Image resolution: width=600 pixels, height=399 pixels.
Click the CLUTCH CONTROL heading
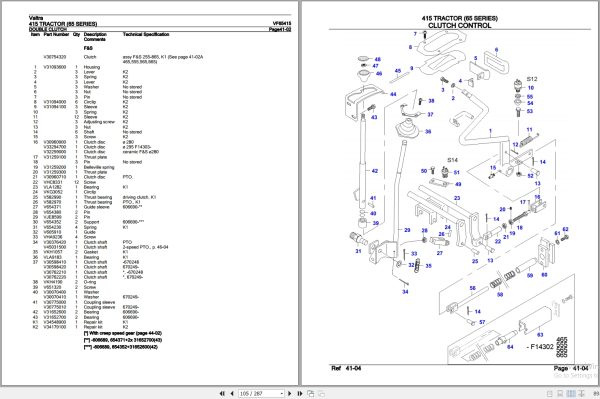[x=459, y=26]
